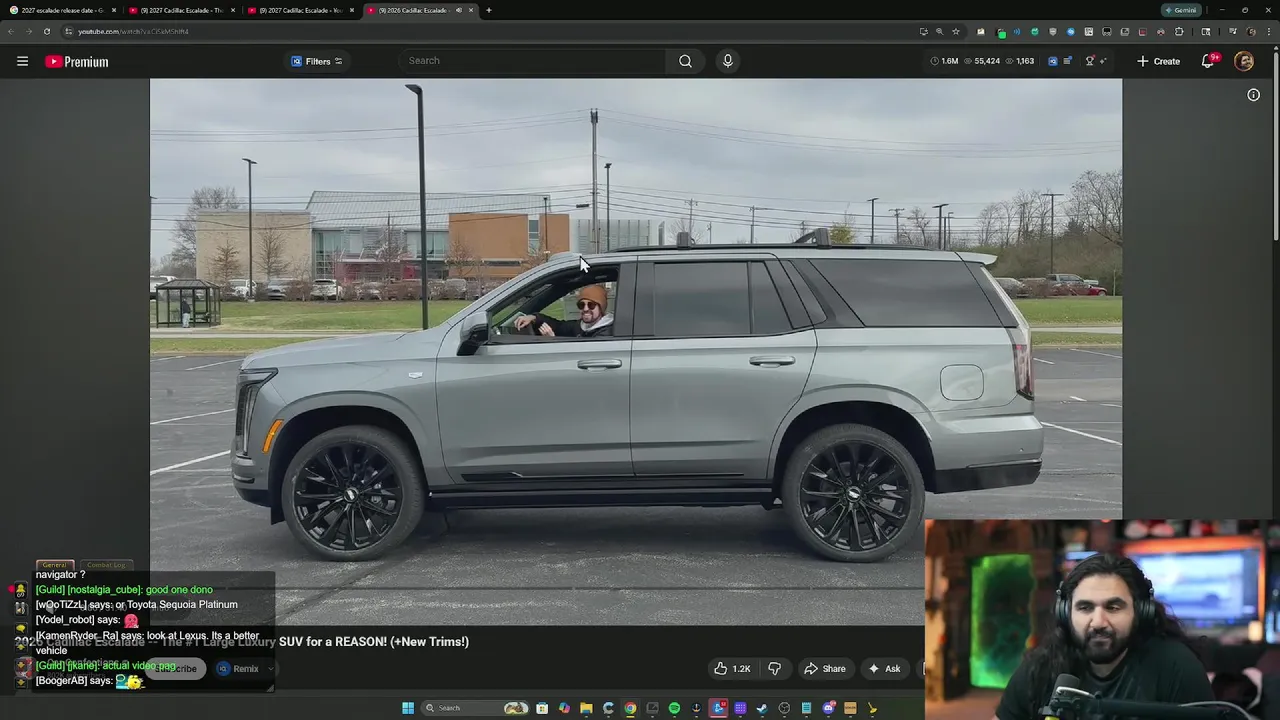This screenshot has width=1280, height=720.
Task: Click the YouTube search input field
Action: (x=534, y=61)
